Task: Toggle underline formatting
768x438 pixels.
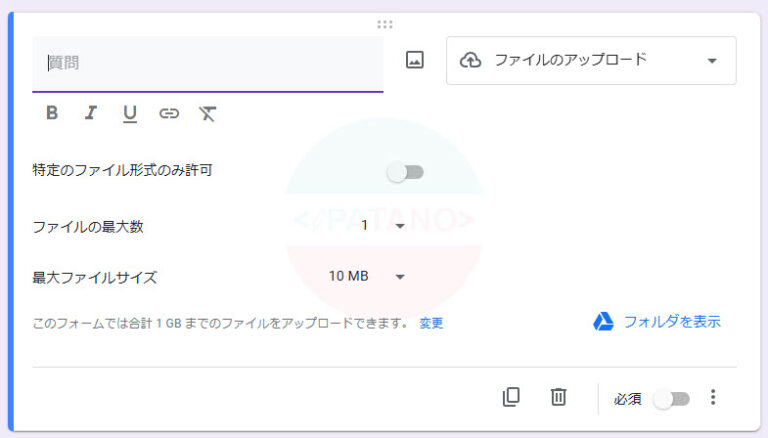Action: (129, 113)
